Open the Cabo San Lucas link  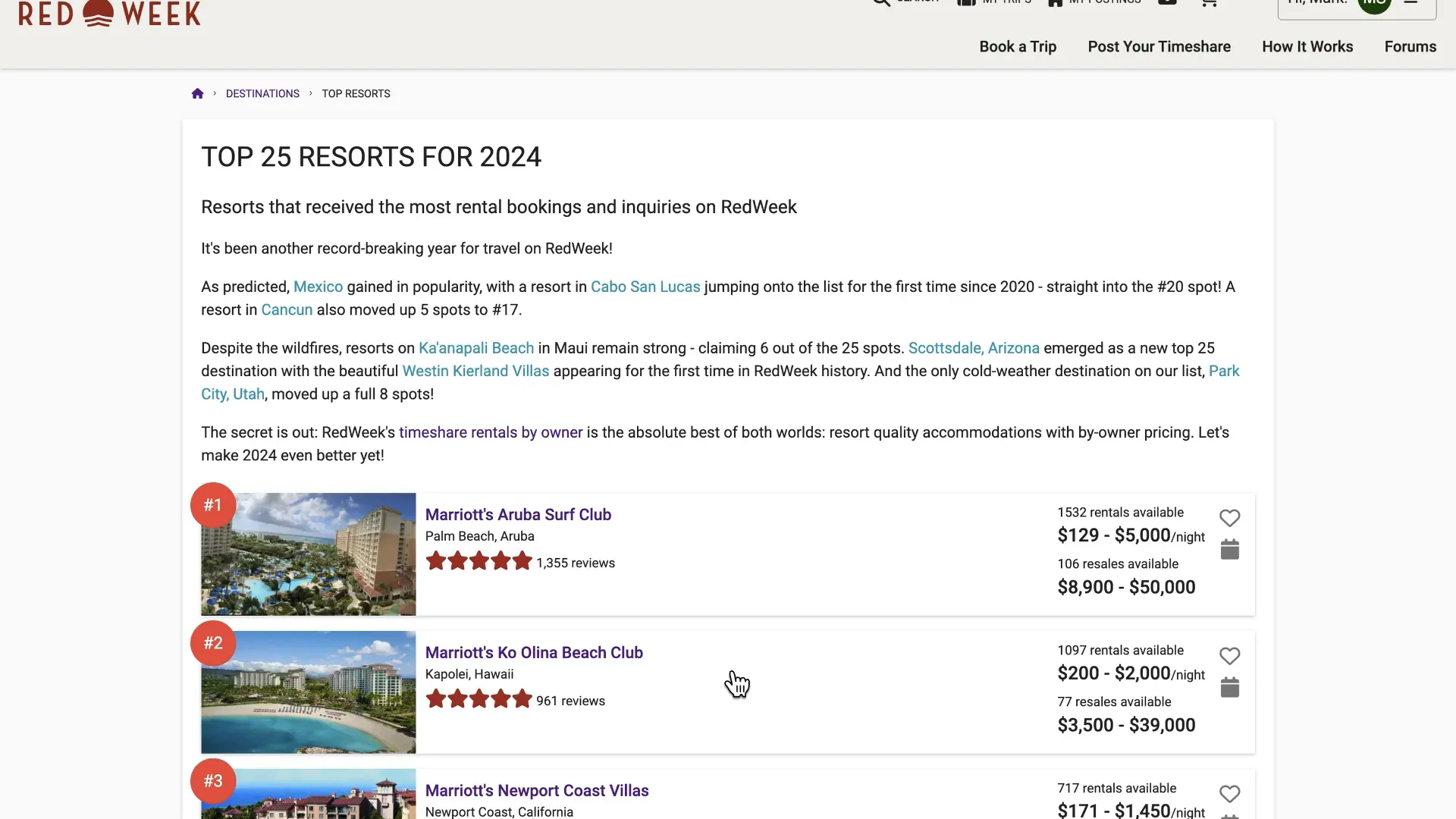pyautogui.click(x=645, y=287)
